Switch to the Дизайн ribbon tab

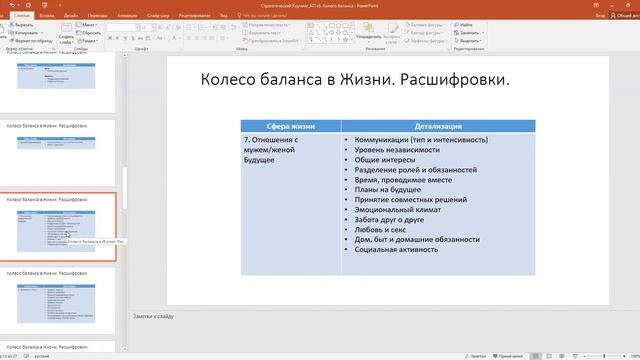pyautogui.click(x=71, y=16)
